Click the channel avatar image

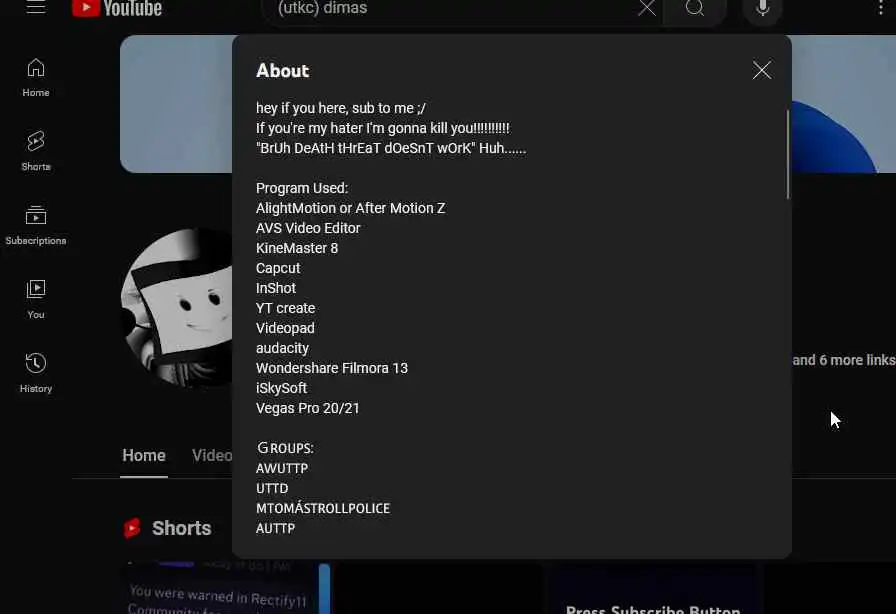[178, 309]
